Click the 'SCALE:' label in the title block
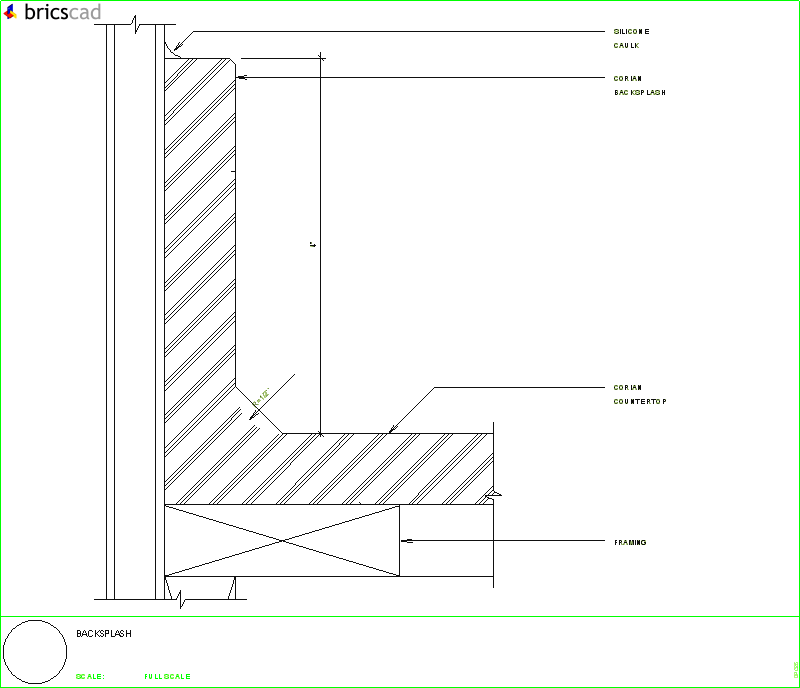Screen dimensions: 800x688 click(90, 676)
